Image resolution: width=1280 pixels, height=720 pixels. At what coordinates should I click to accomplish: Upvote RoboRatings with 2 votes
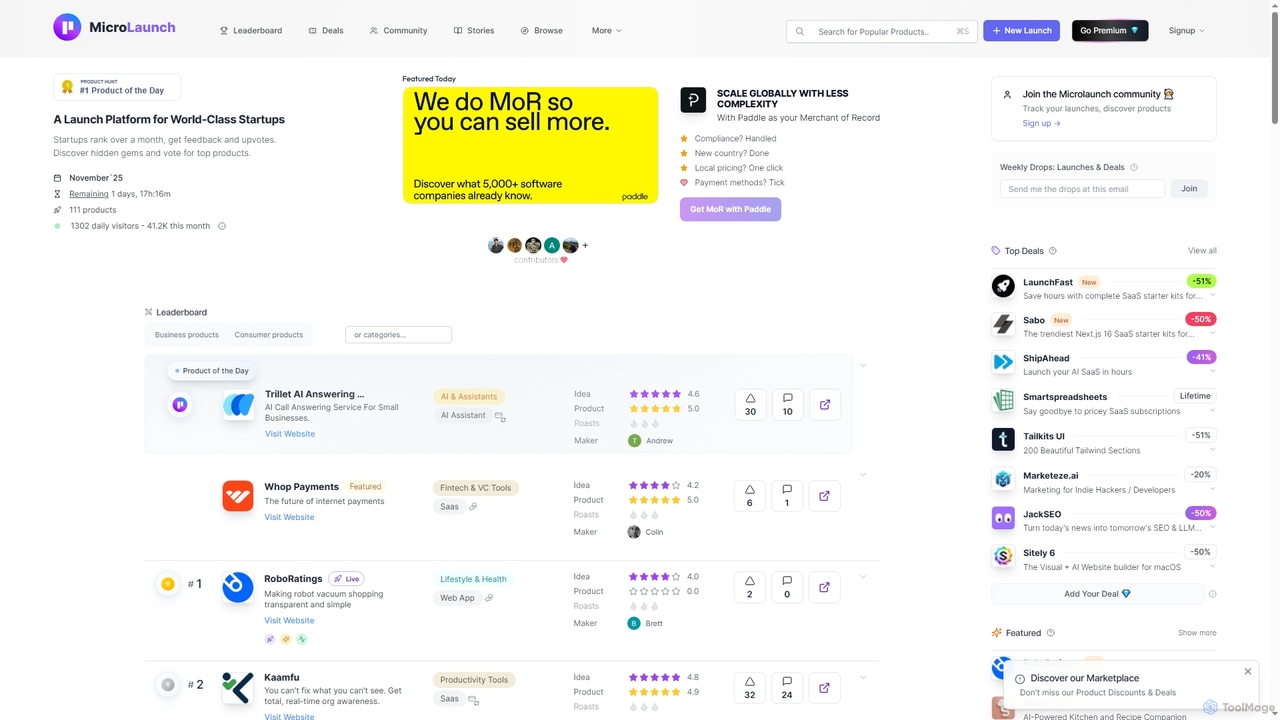750,587
